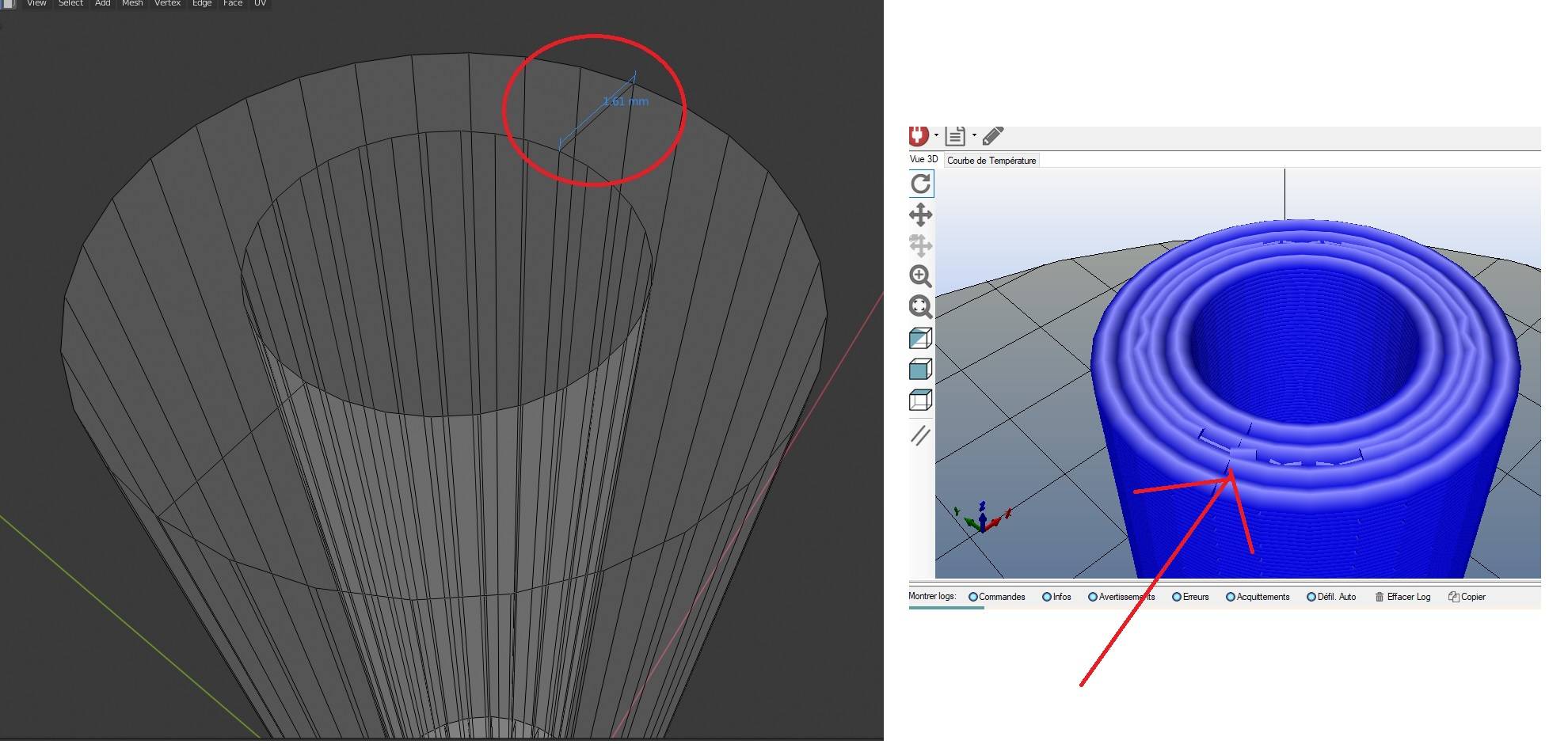1568x744 pixels.
Task: Toggle Commandes log filter
Action: pos(997,597)
